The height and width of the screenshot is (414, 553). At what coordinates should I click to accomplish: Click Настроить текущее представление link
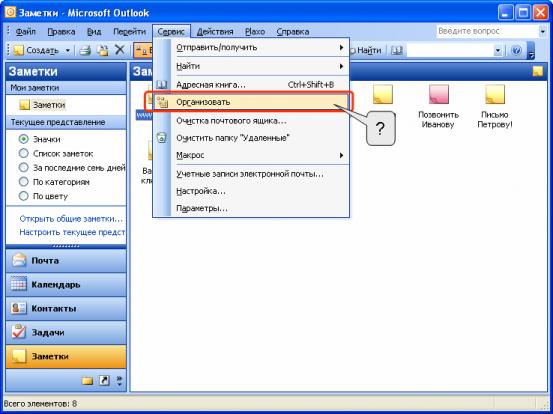tap(72, 232)
